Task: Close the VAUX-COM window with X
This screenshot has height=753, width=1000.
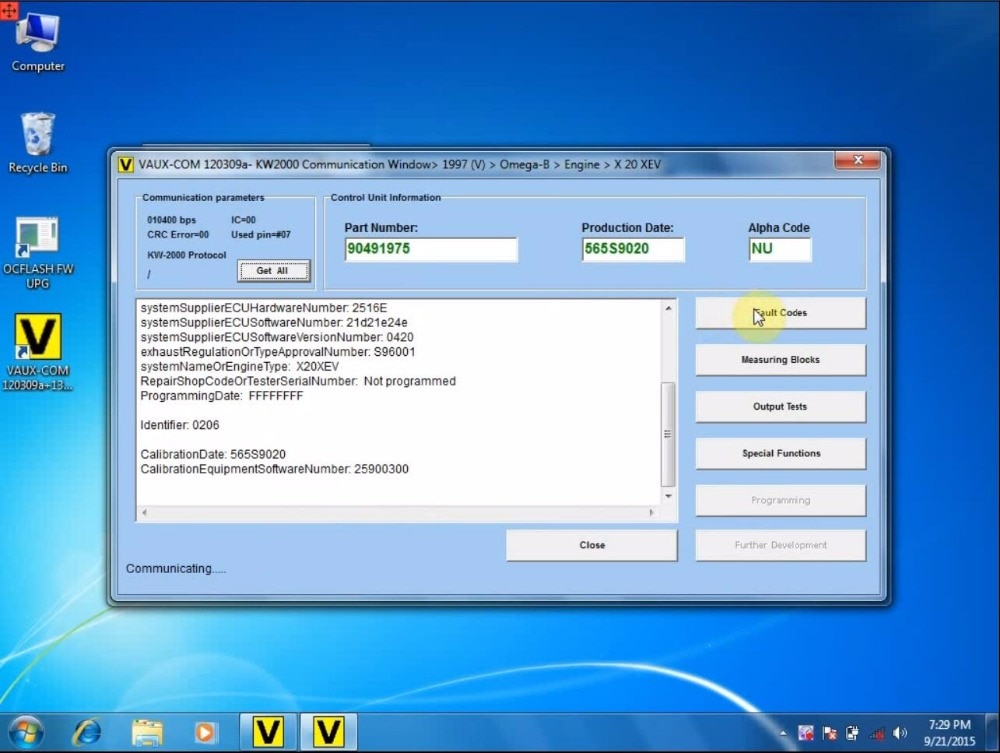Action: pyautogui.click(x=858, y=160)
